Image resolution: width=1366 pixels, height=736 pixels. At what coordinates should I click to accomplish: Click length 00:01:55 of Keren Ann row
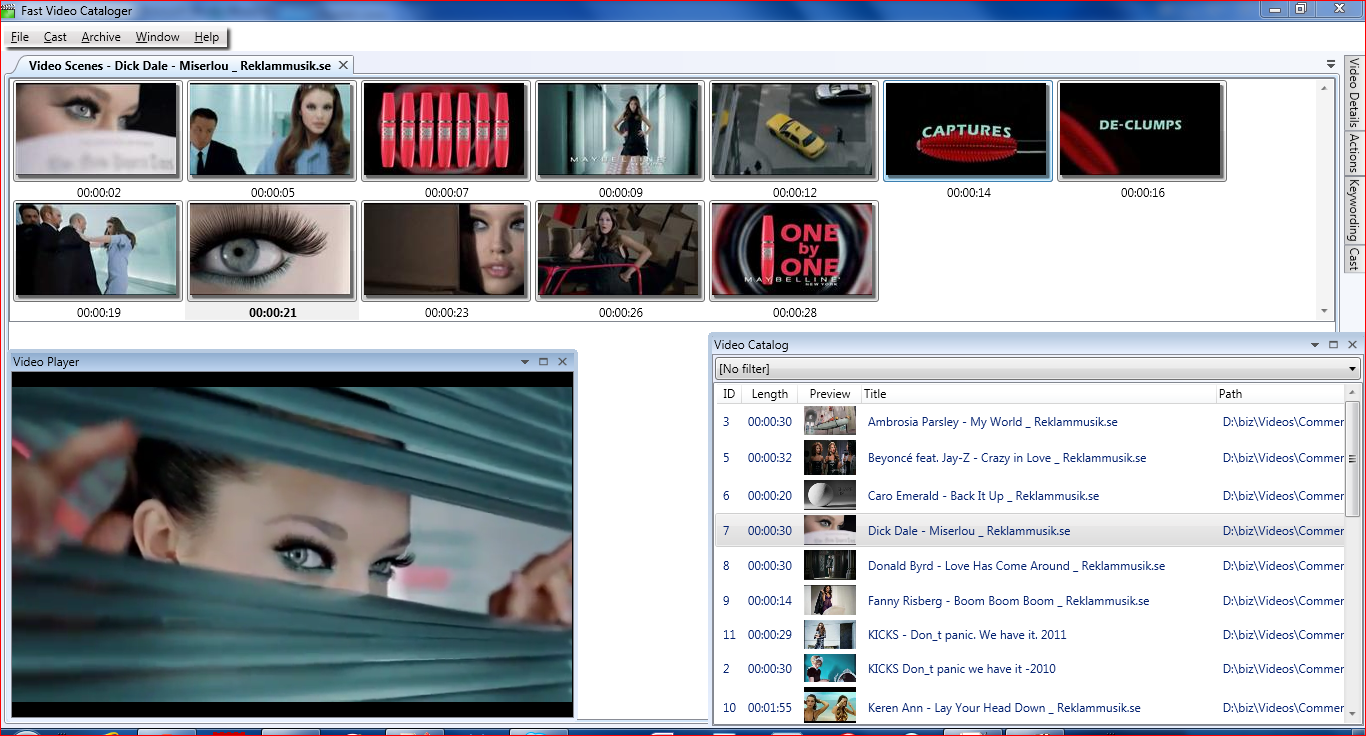pos(770,708)
